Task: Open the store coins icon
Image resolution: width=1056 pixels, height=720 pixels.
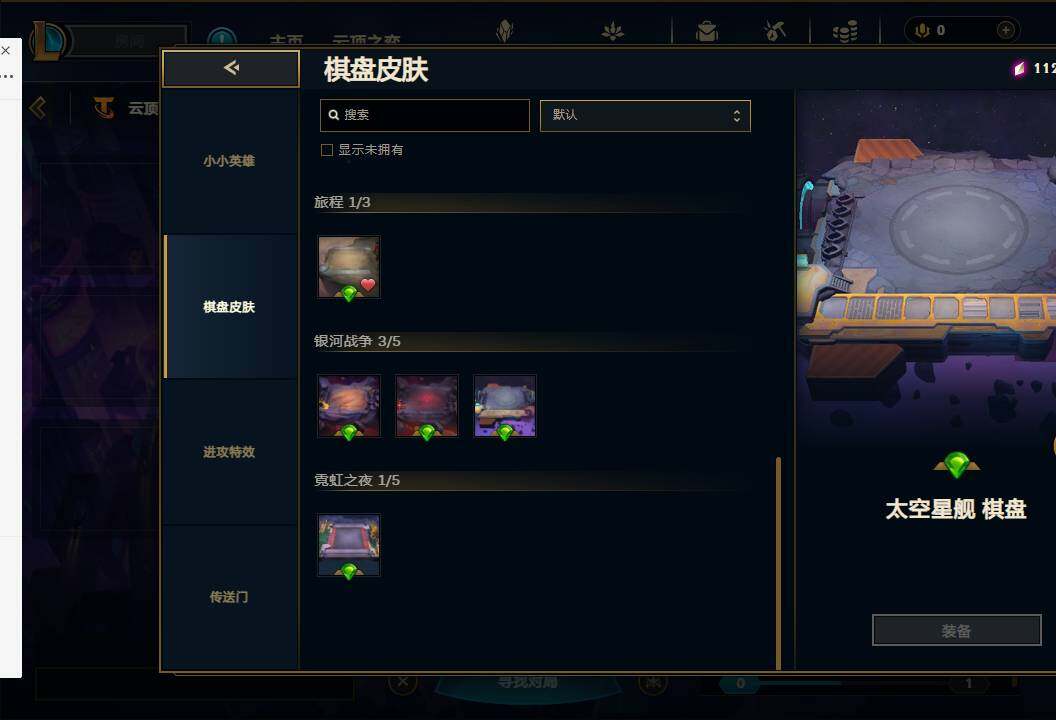Action: click(845, 31)
